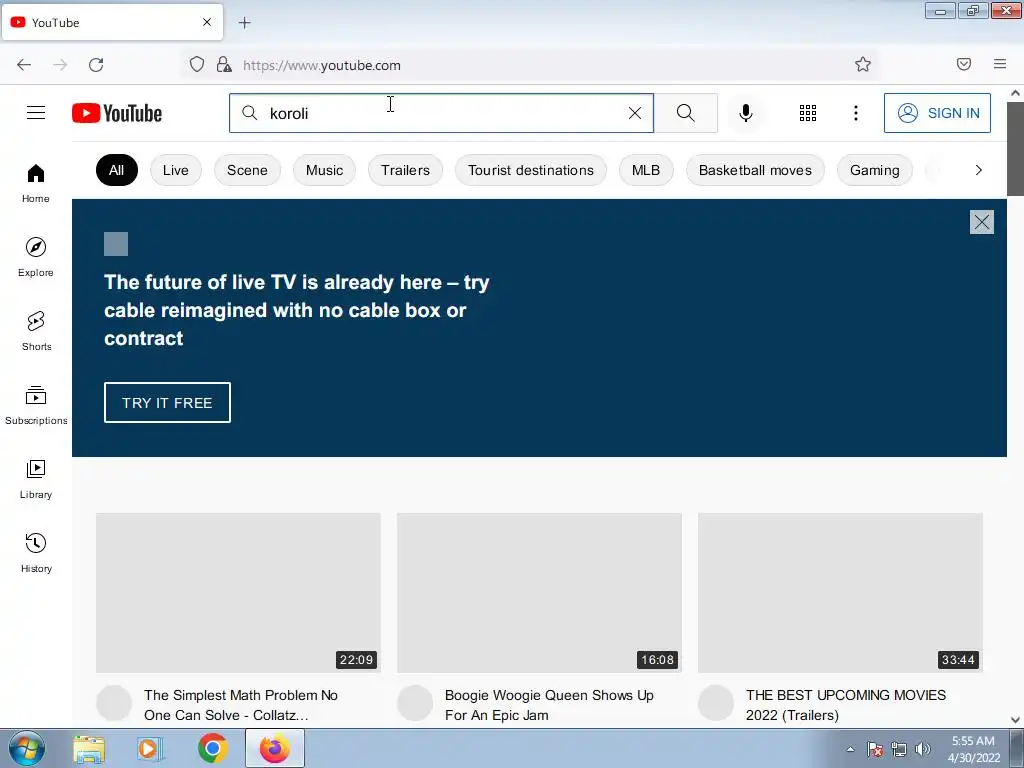Click channel avatar beside Upcoming Movies video
The width and height of the screenshot is (1024, 768).
pyautogui.click(x=716, y=703)
